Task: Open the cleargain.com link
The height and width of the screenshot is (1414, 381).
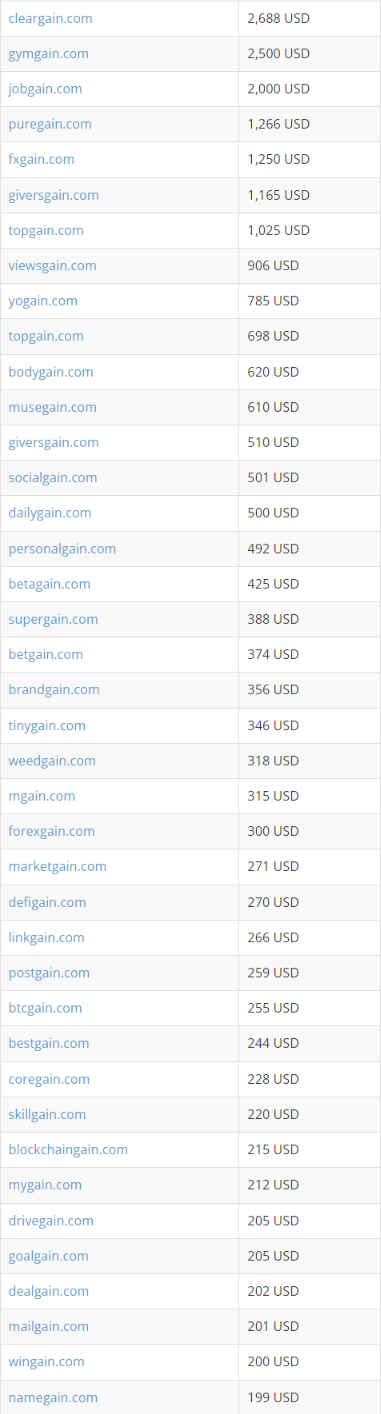Action: (50, 18)
